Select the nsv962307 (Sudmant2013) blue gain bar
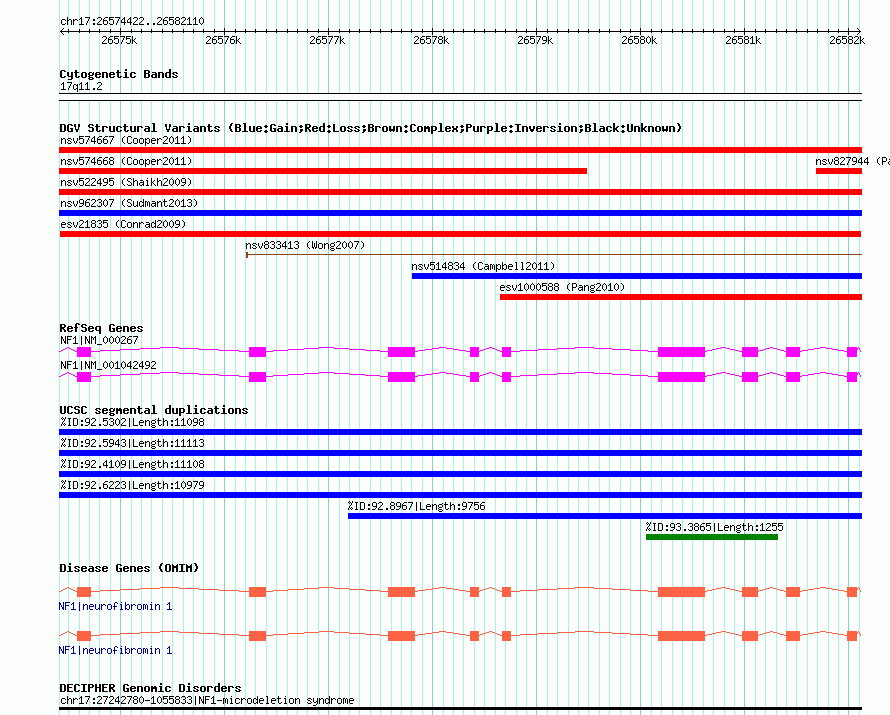Viewport: 890px width, 715px height. coord(460,213)
